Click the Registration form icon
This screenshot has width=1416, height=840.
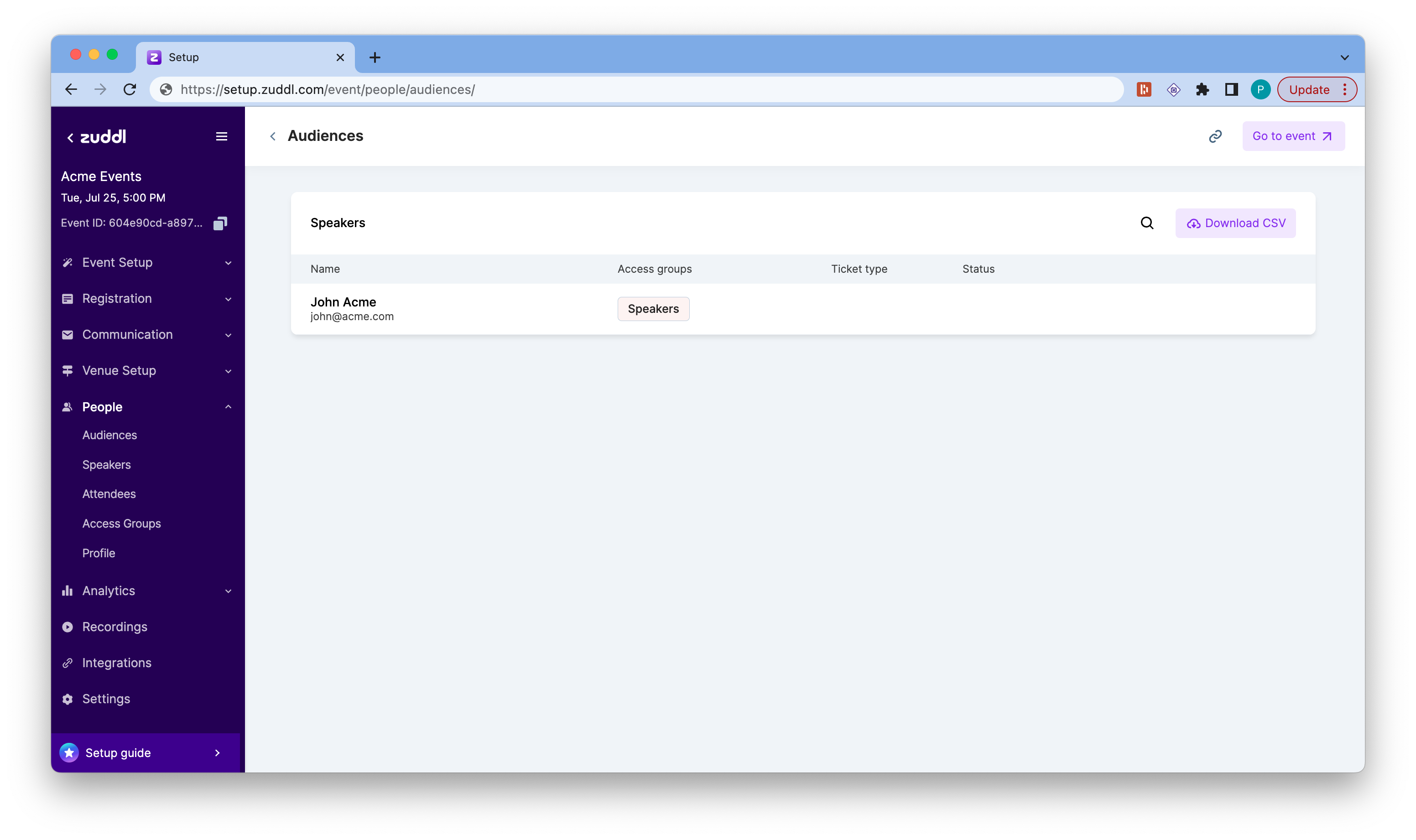pos(68,299)
